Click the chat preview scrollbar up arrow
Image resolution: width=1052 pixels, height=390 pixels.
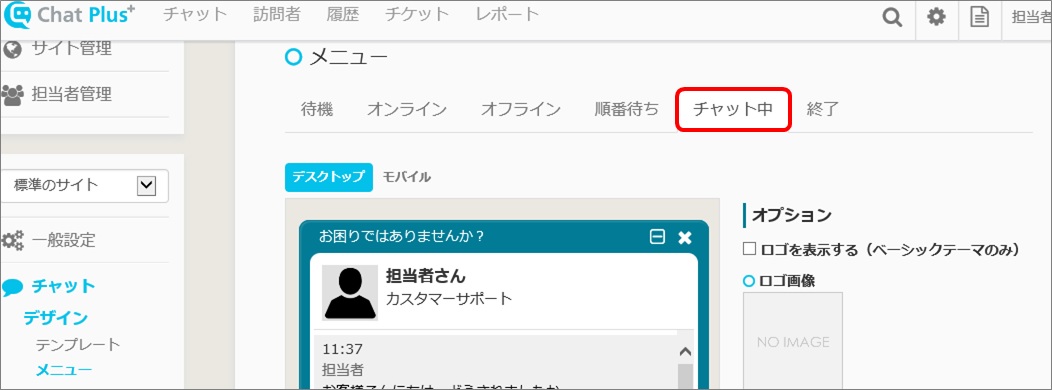(684, 350)
